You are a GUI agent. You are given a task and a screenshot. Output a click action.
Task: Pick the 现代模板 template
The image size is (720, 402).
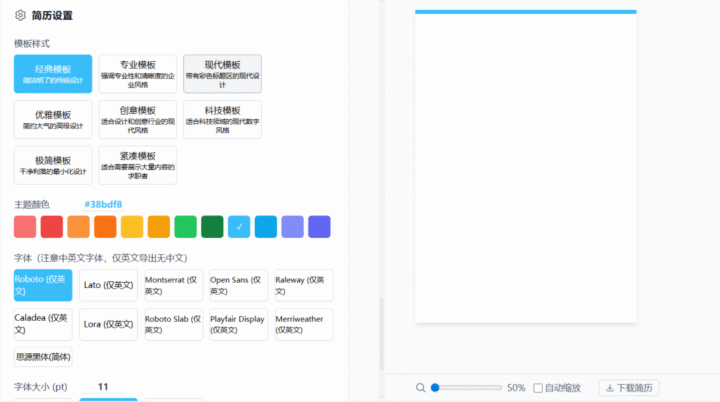pos(222,74)
